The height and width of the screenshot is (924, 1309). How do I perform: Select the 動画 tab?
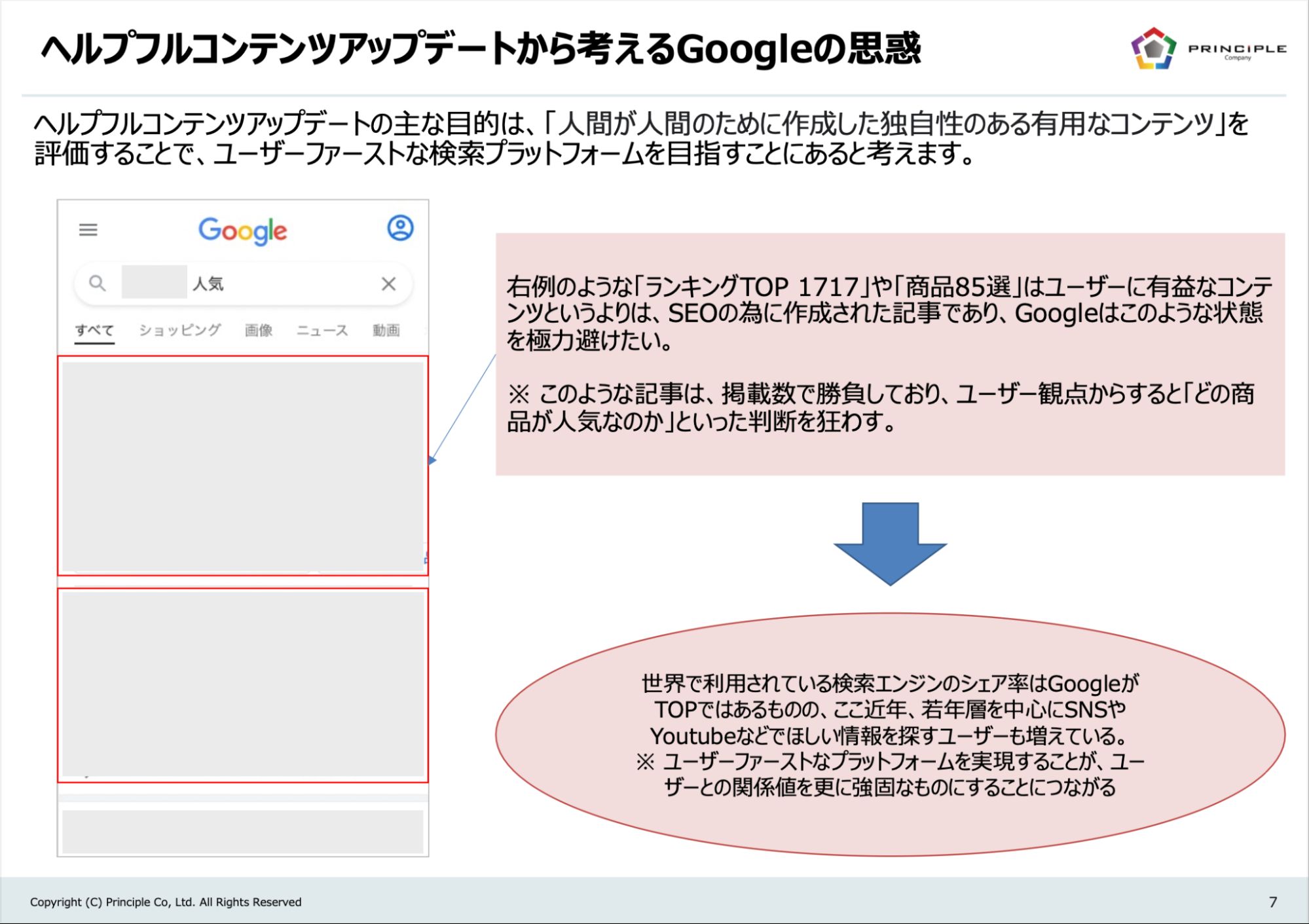(x=386, y=330)
